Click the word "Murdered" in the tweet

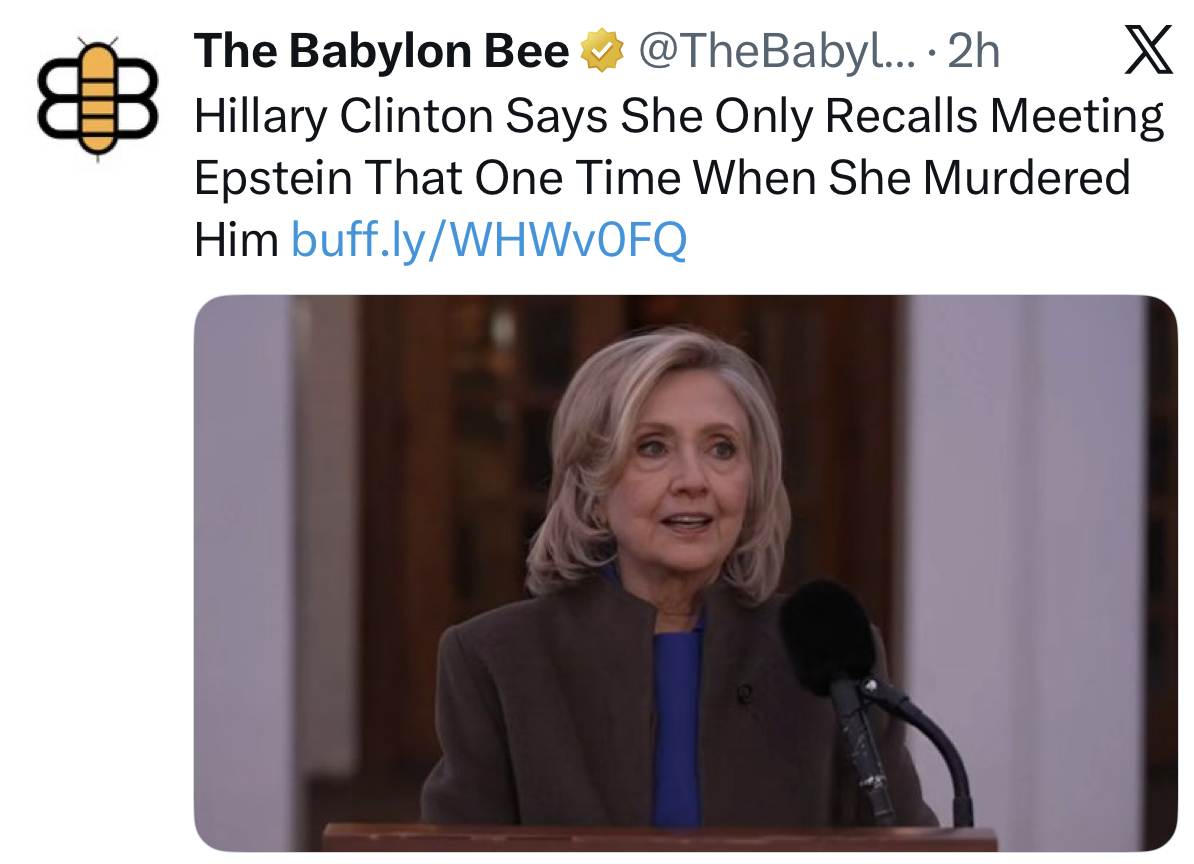1026,180
